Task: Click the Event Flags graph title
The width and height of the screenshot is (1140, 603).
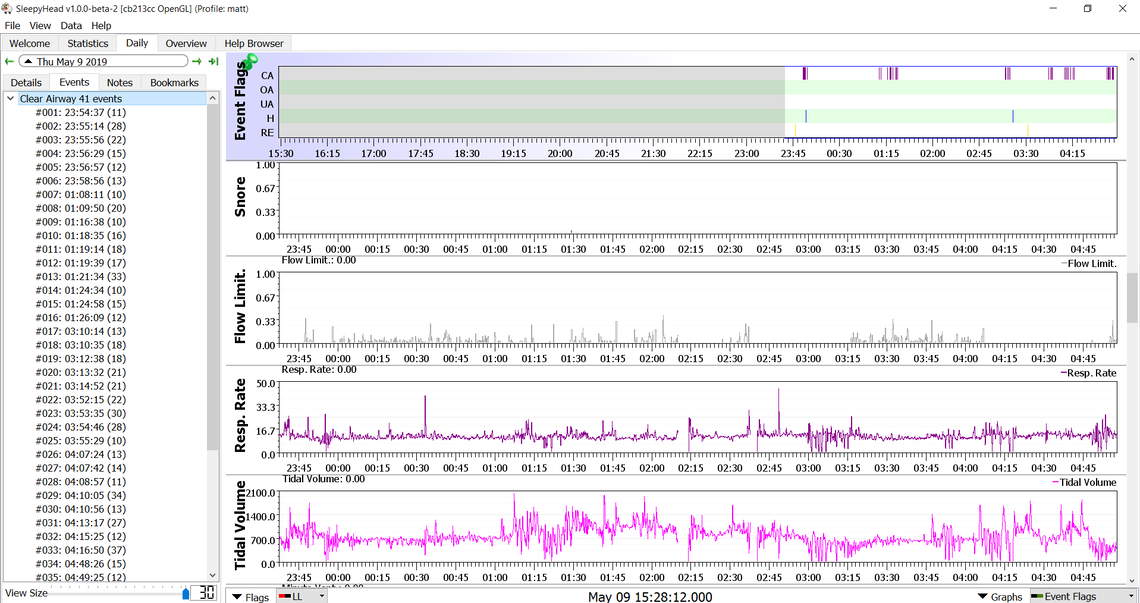Action: 240,100
